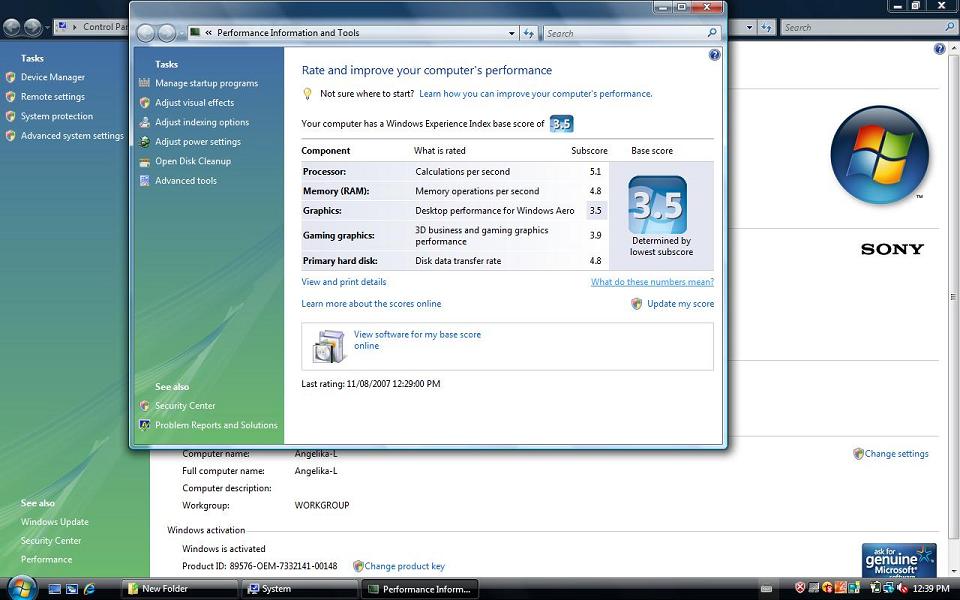Open Adjust power settings task
Image resolution: width=960 pixels, height=600 pixels.
coord(198,142)
